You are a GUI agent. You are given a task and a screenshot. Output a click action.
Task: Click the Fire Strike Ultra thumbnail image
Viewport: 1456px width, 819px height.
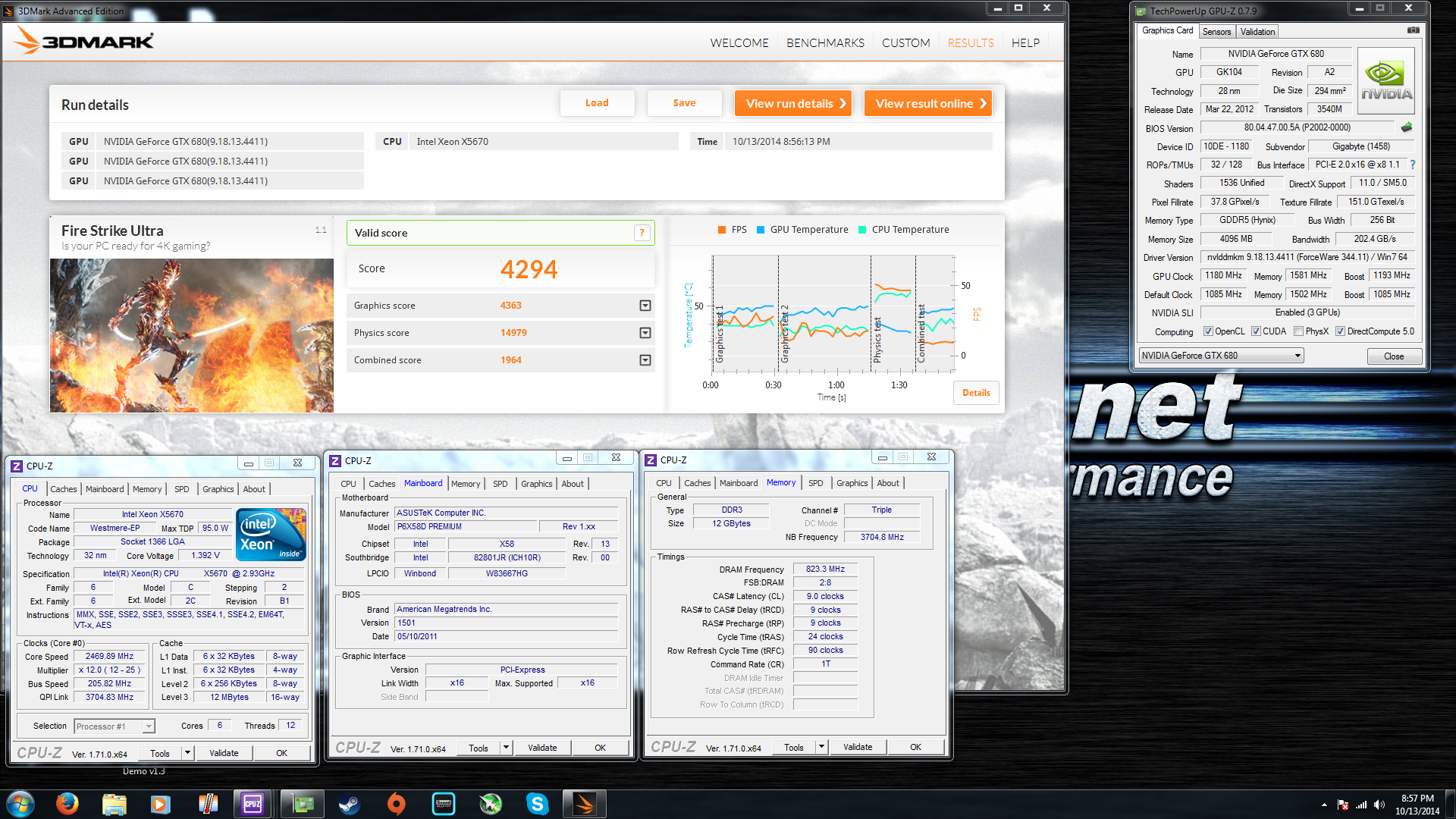click(192, 336)
